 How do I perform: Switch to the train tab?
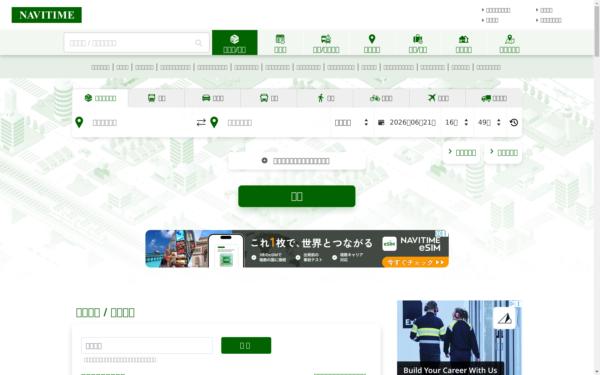[x=157, y=98]
